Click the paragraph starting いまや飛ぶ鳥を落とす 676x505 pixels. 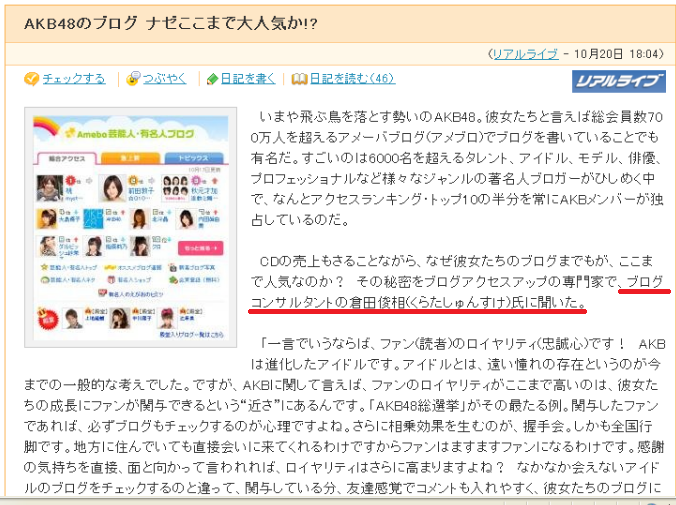click(457, 168)
